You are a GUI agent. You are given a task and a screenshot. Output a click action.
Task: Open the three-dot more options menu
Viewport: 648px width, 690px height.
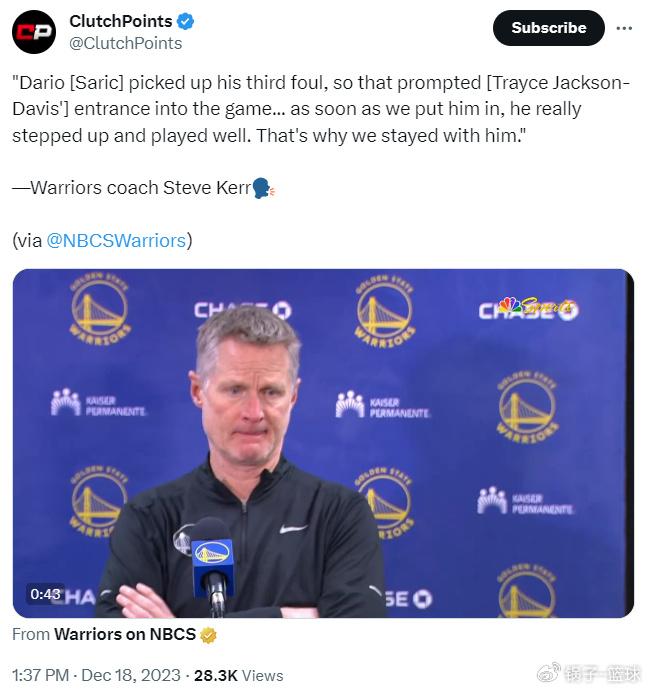(624, 28)
